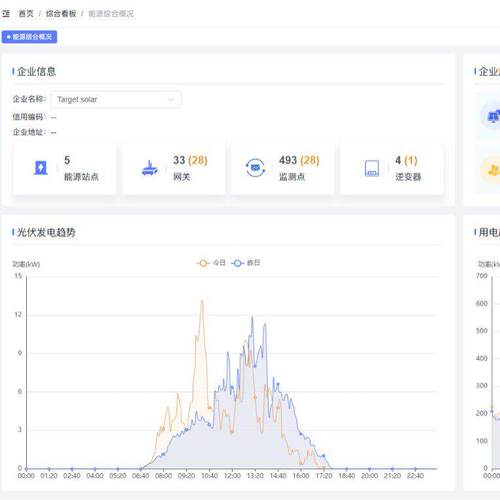Click the monitoring point circular icon

click(x=255, y=168)
